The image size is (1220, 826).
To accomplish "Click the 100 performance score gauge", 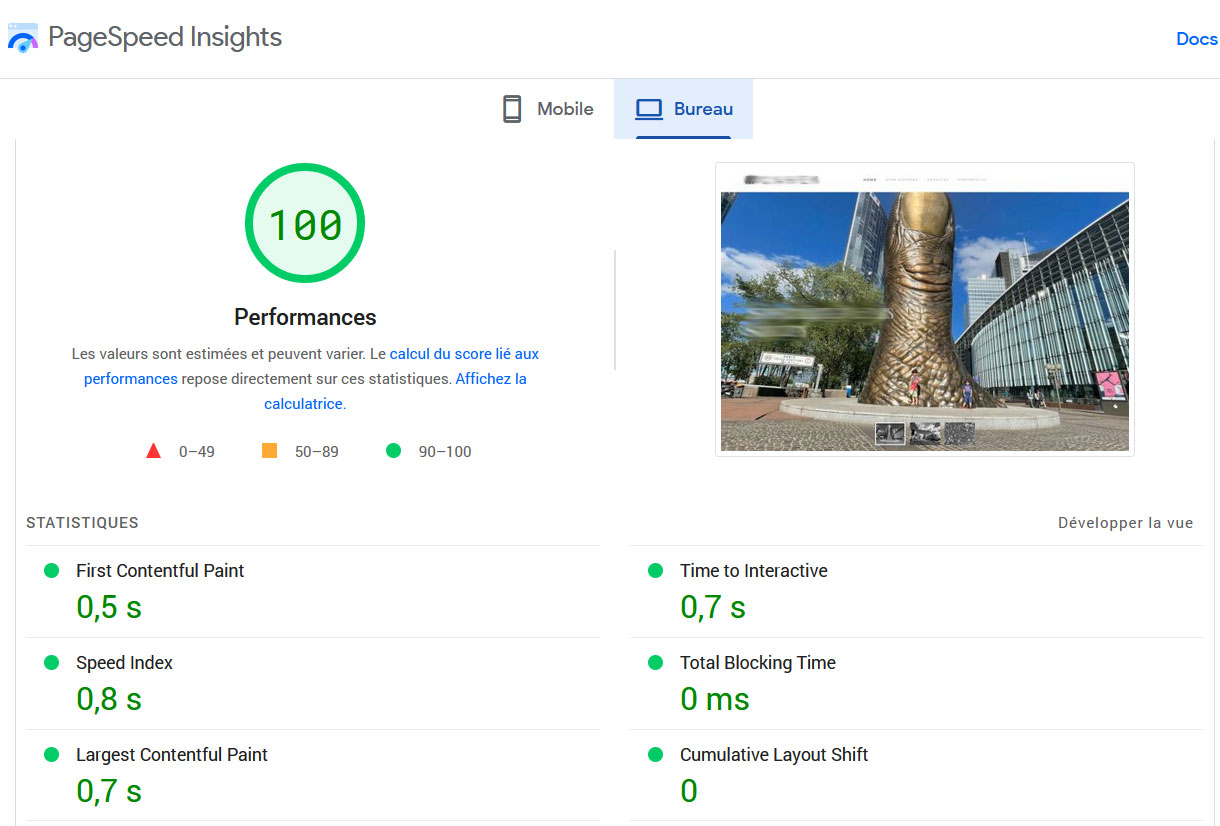I will (x=305, y=224).
